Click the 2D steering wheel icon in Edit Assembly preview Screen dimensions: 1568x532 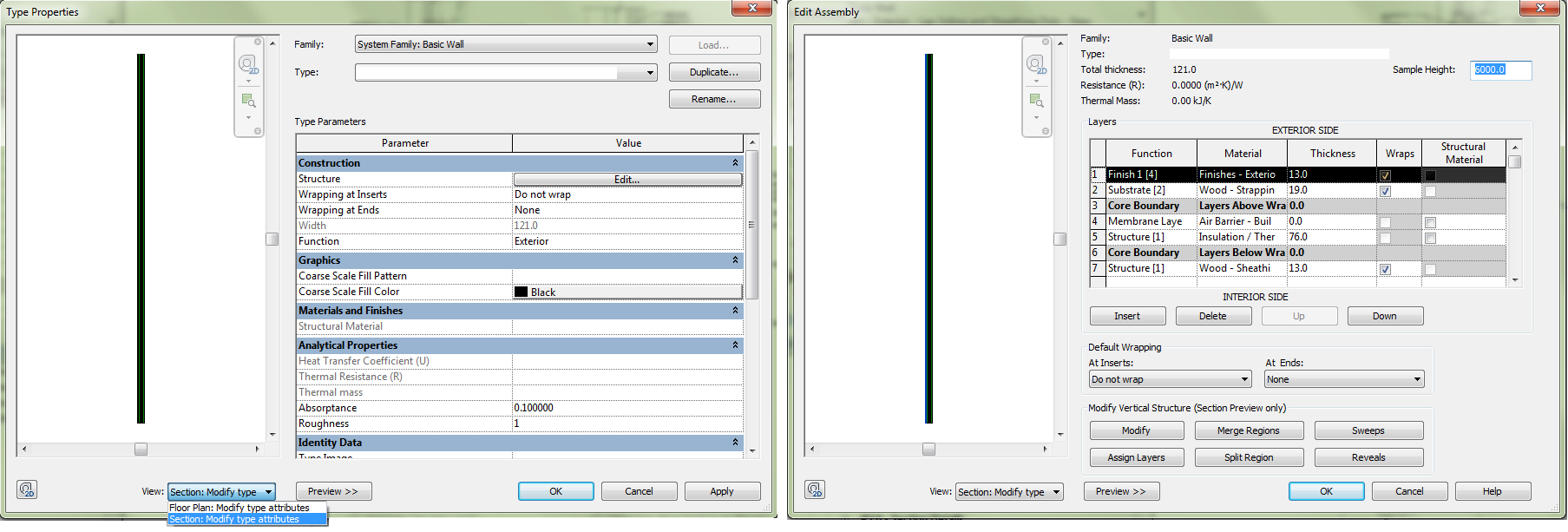point(1035,64)
